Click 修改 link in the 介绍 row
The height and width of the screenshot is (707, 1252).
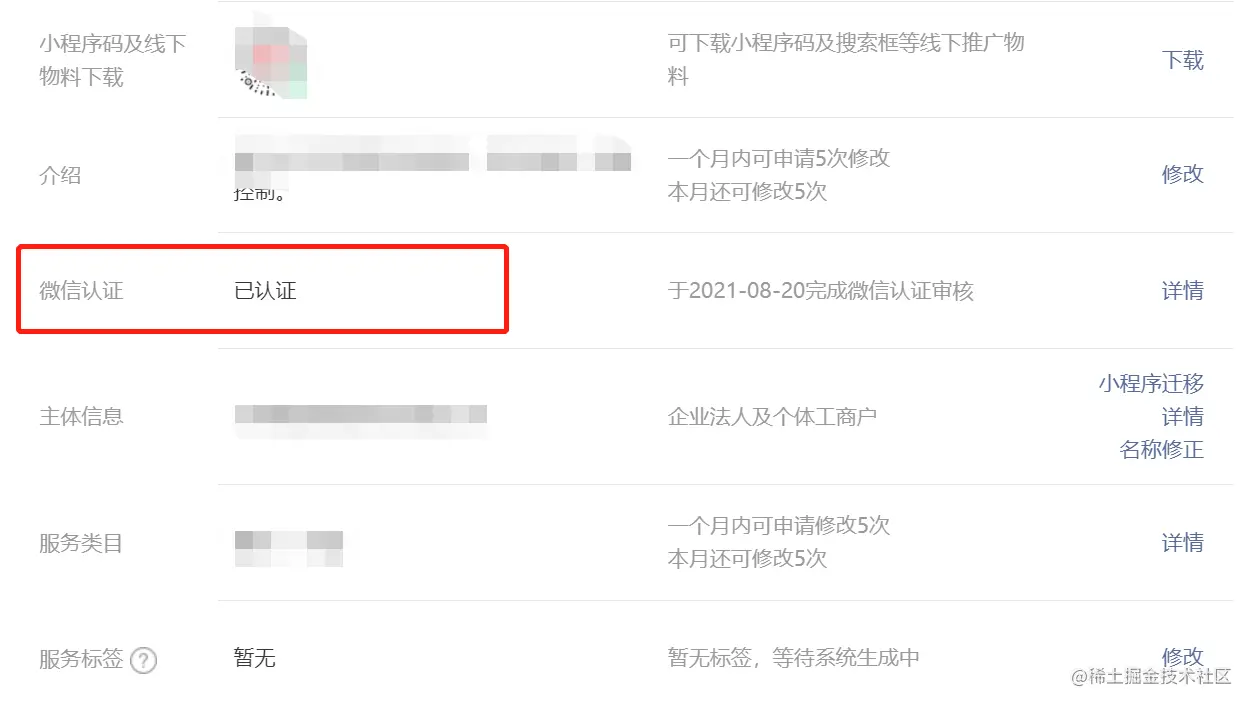(1182, 174)
